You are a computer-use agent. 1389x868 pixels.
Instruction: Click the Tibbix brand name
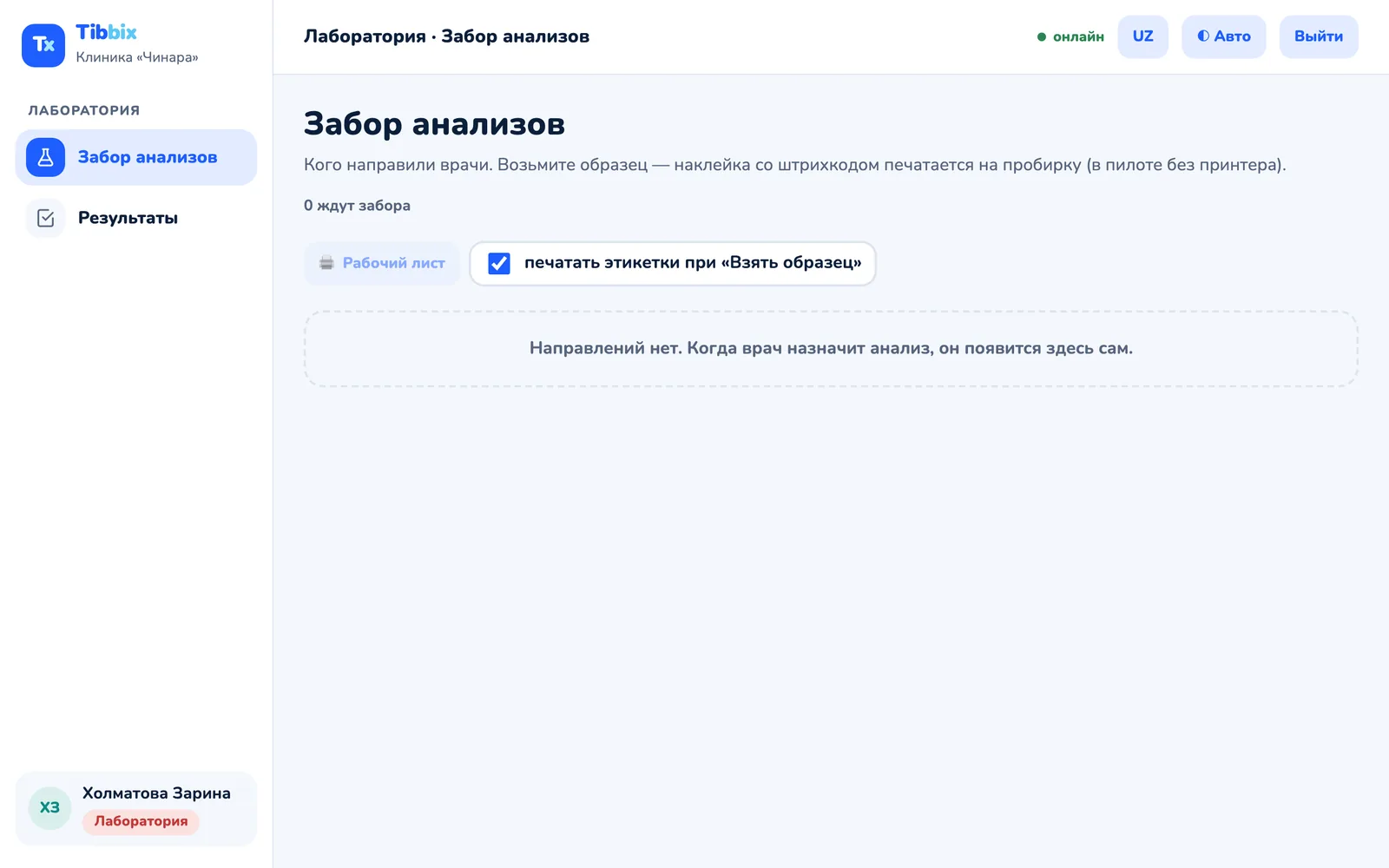pos(106,32)
